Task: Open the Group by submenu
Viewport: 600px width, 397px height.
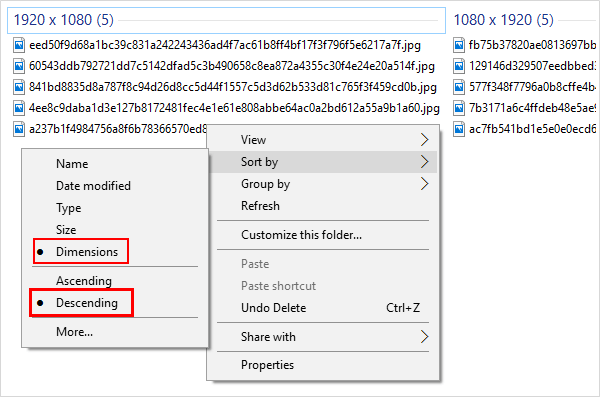Action: 323,184
